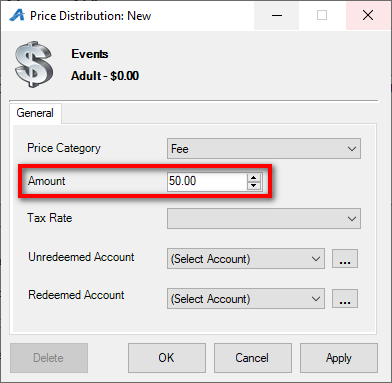Viewport: 392px width, 383px height.
Task: Close the Price Distribution window
Action: tap(368, 15)
